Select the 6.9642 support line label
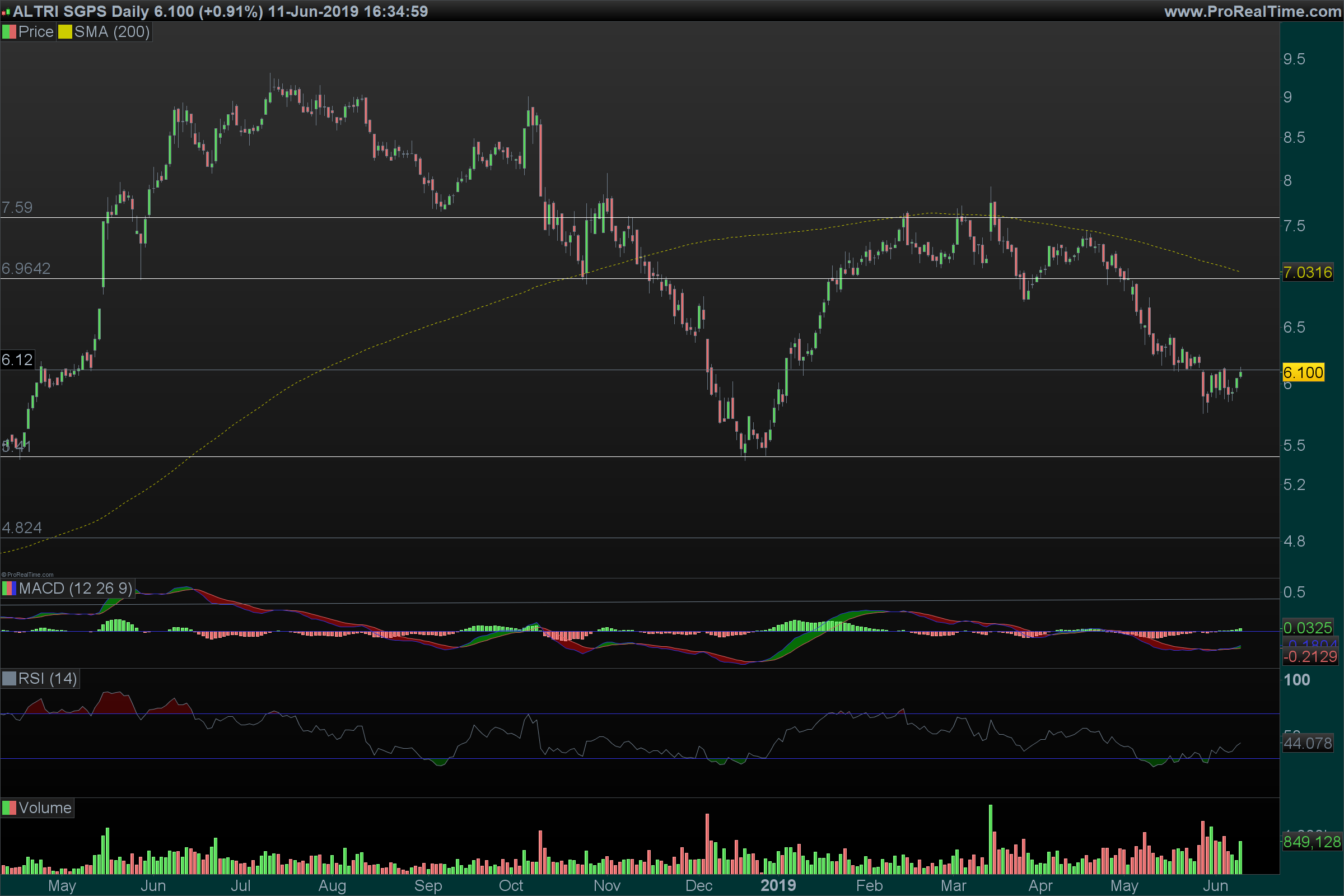The image size is (1344, 896). (x=26, y=269)
